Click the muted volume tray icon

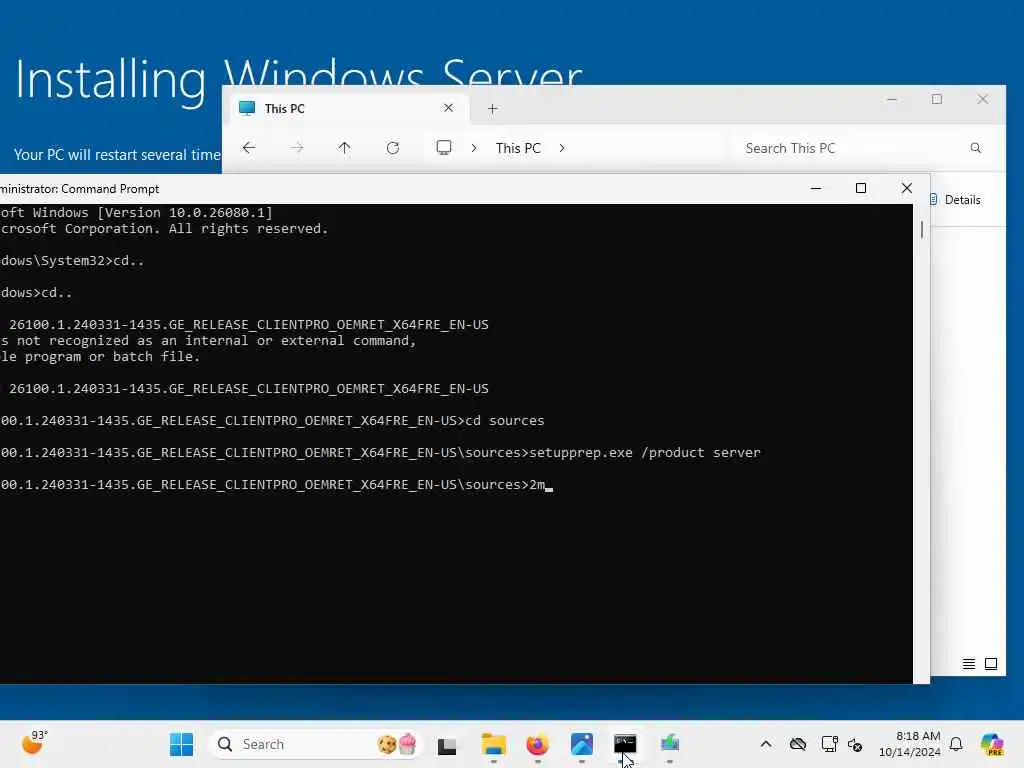coord(855,744)
